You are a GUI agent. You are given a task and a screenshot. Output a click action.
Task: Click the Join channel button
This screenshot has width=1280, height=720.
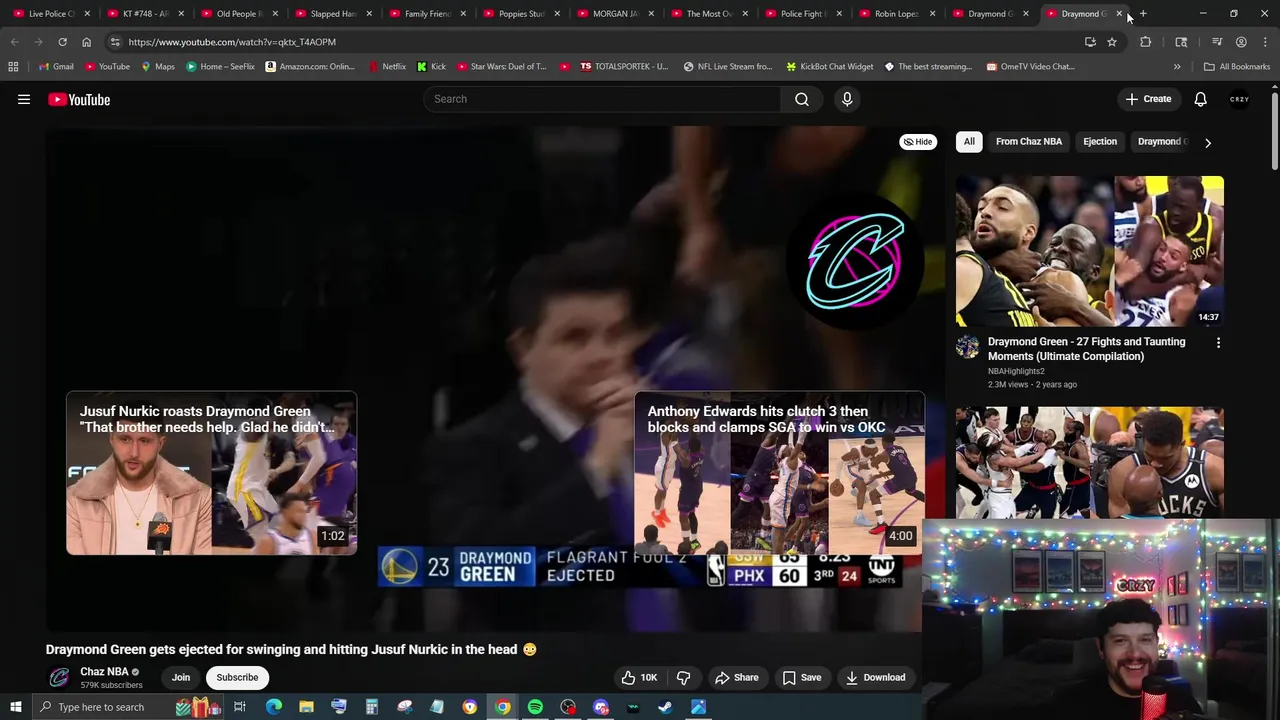(x=181, y=677)
